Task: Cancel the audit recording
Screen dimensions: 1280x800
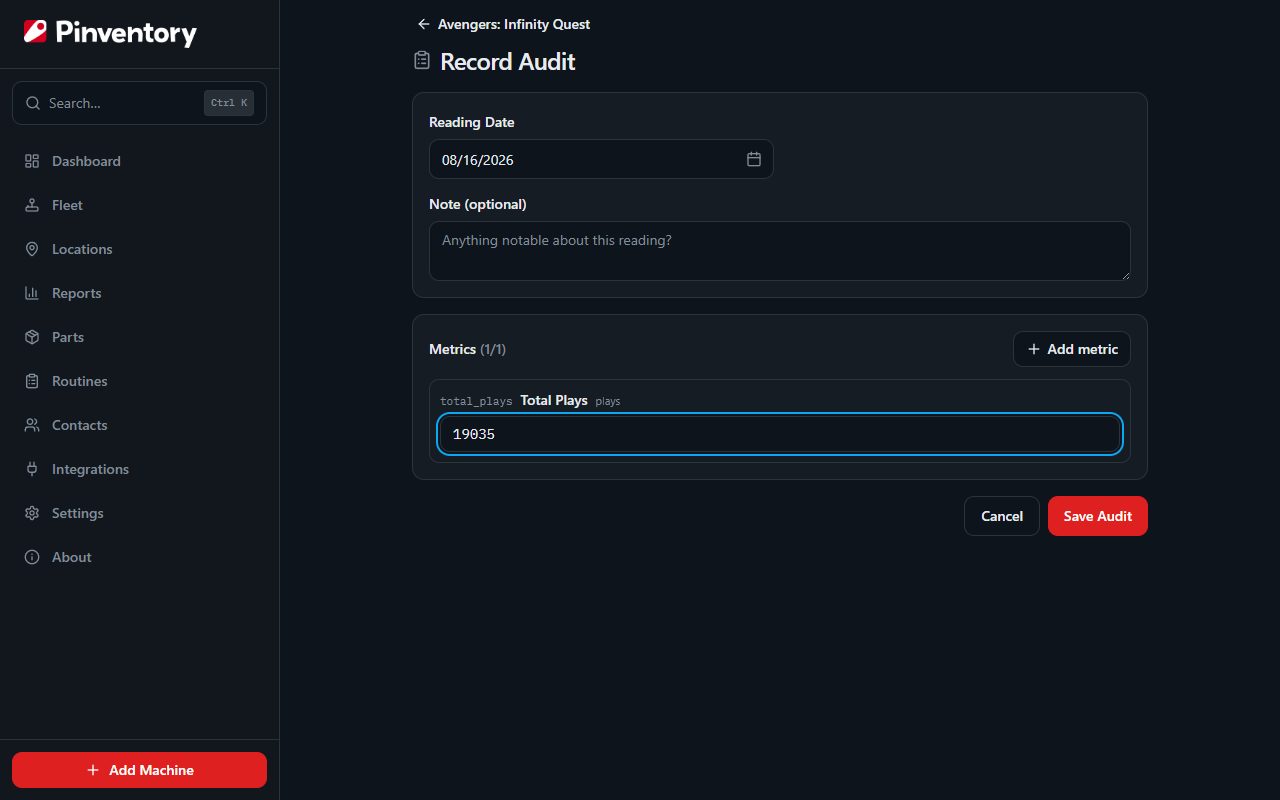Action: pyautogui.click(x=1002, y=516)
